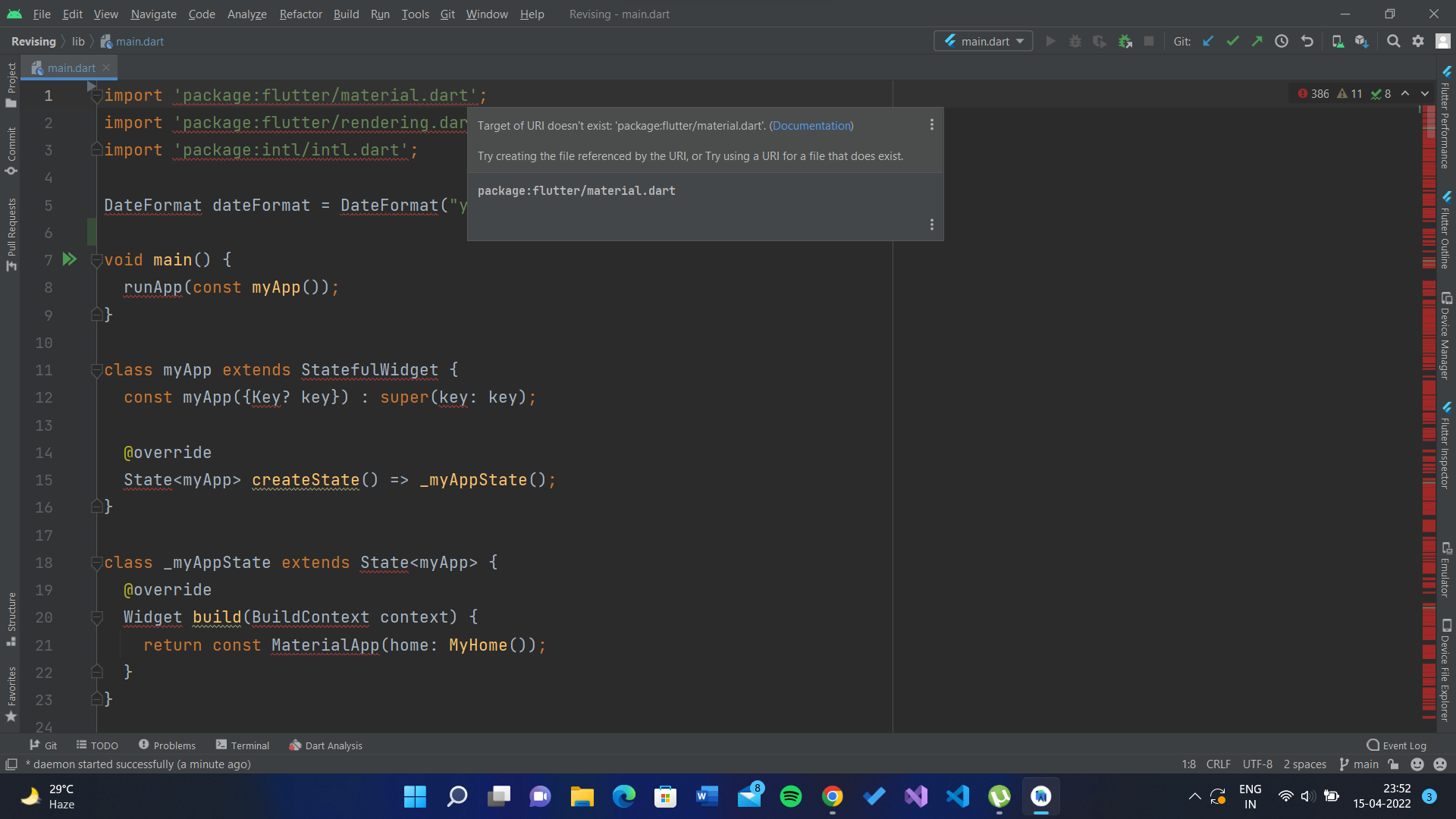The width and height of the screenshot is (1456, 819).
Task: Click the run gutter icon beside main()
Action: [70, 259]
